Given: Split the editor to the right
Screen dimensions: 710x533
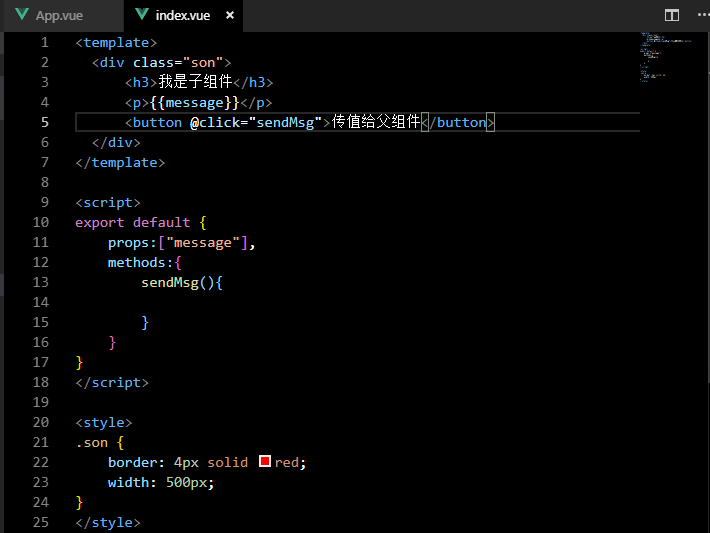Looking at the screenshot, I should [x=672, y=15].
